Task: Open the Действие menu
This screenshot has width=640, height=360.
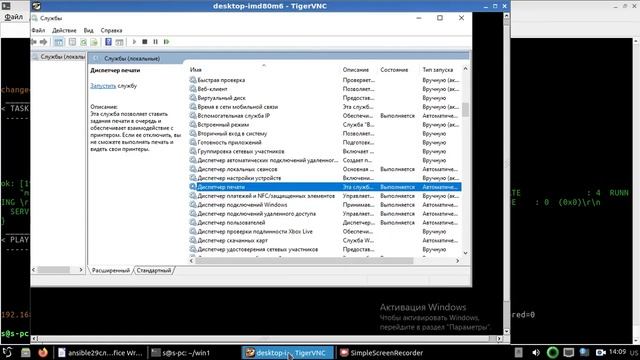Action: click(x=64, y=30)
